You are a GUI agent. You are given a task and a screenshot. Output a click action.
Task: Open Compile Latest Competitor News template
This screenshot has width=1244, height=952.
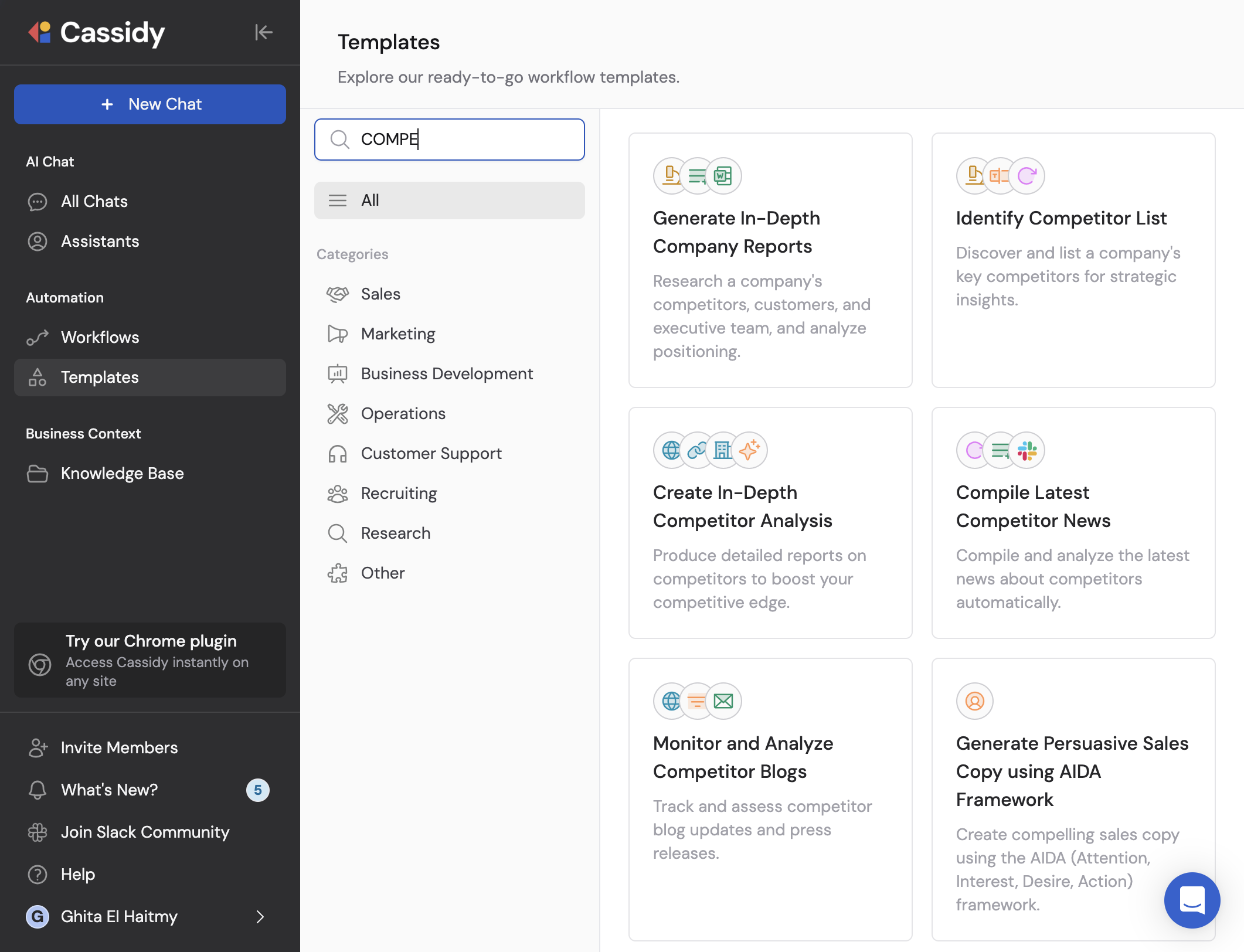click(x=1073, y=523)
